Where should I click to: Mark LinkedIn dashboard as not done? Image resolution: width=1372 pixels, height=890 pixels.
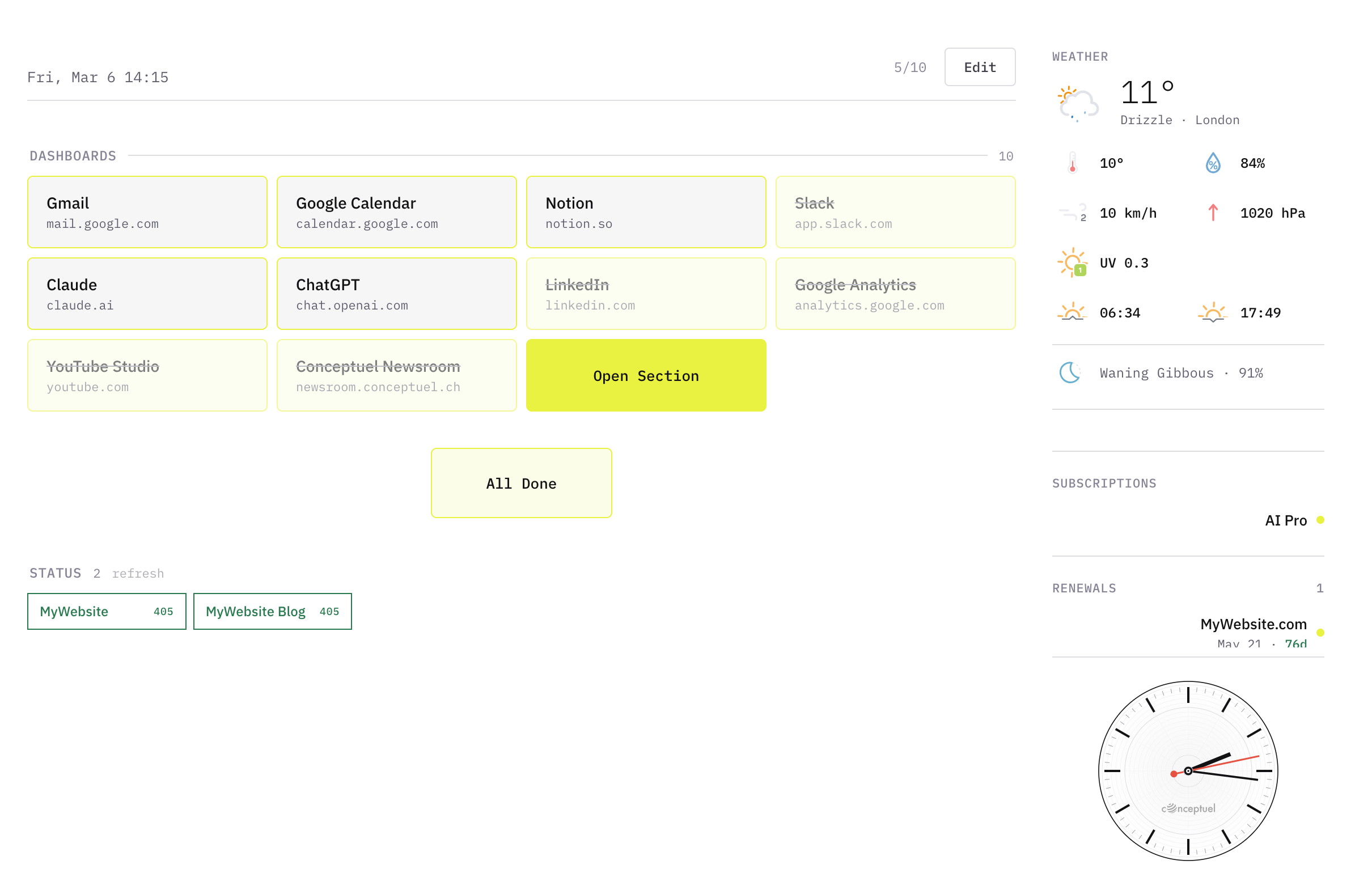(x=646, y=294)
